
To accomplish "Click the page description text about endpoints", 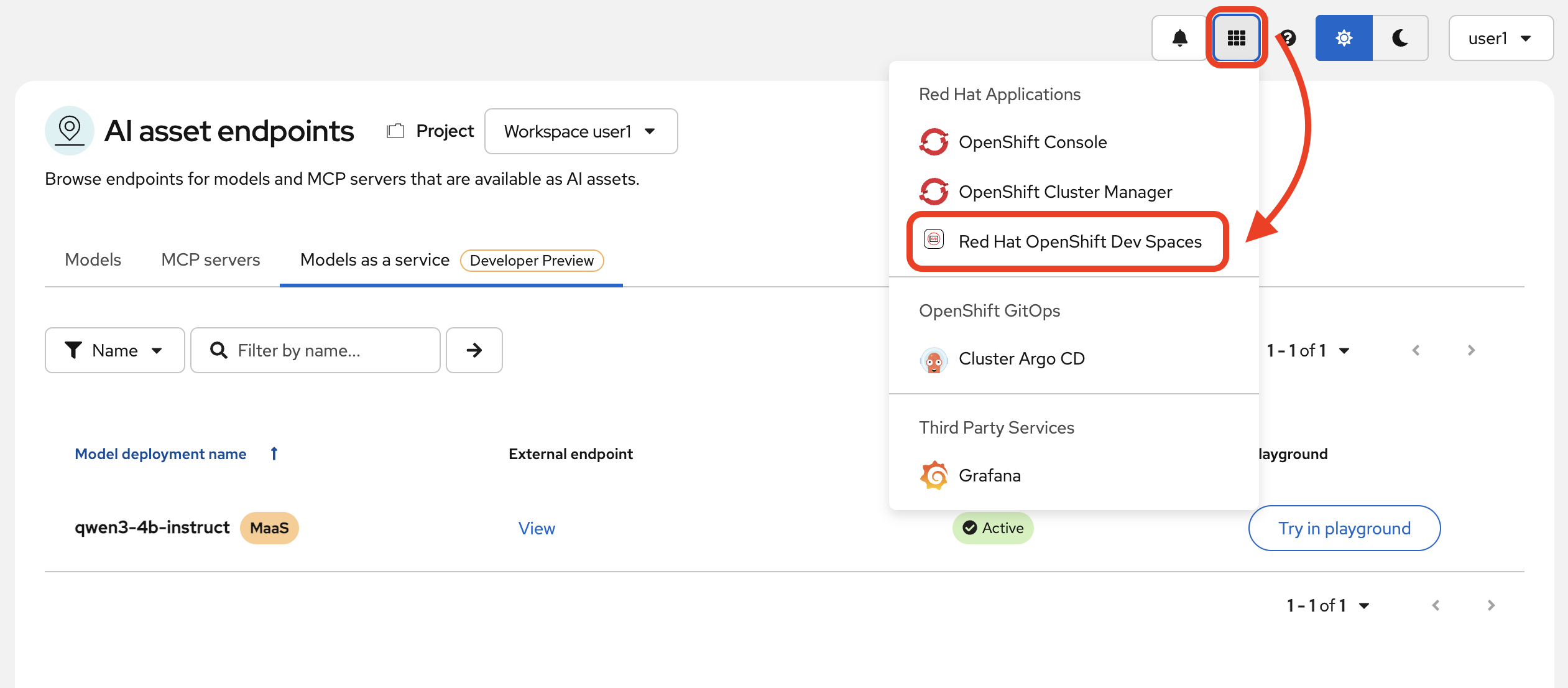I will [342, 179].
